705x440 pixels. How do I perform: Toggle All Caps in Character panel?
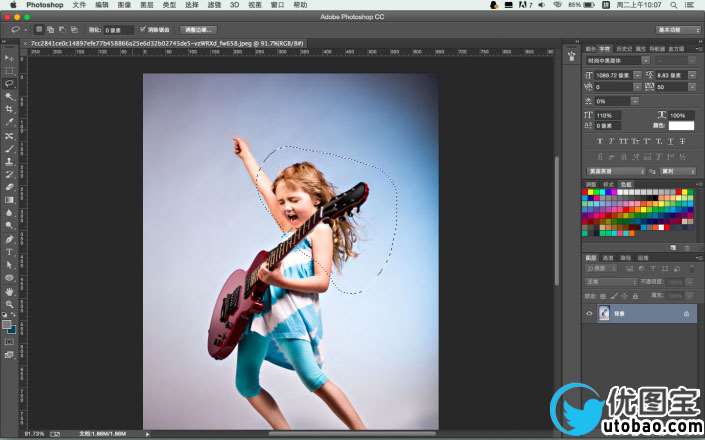pyautogui.click(x=623, y=141)
